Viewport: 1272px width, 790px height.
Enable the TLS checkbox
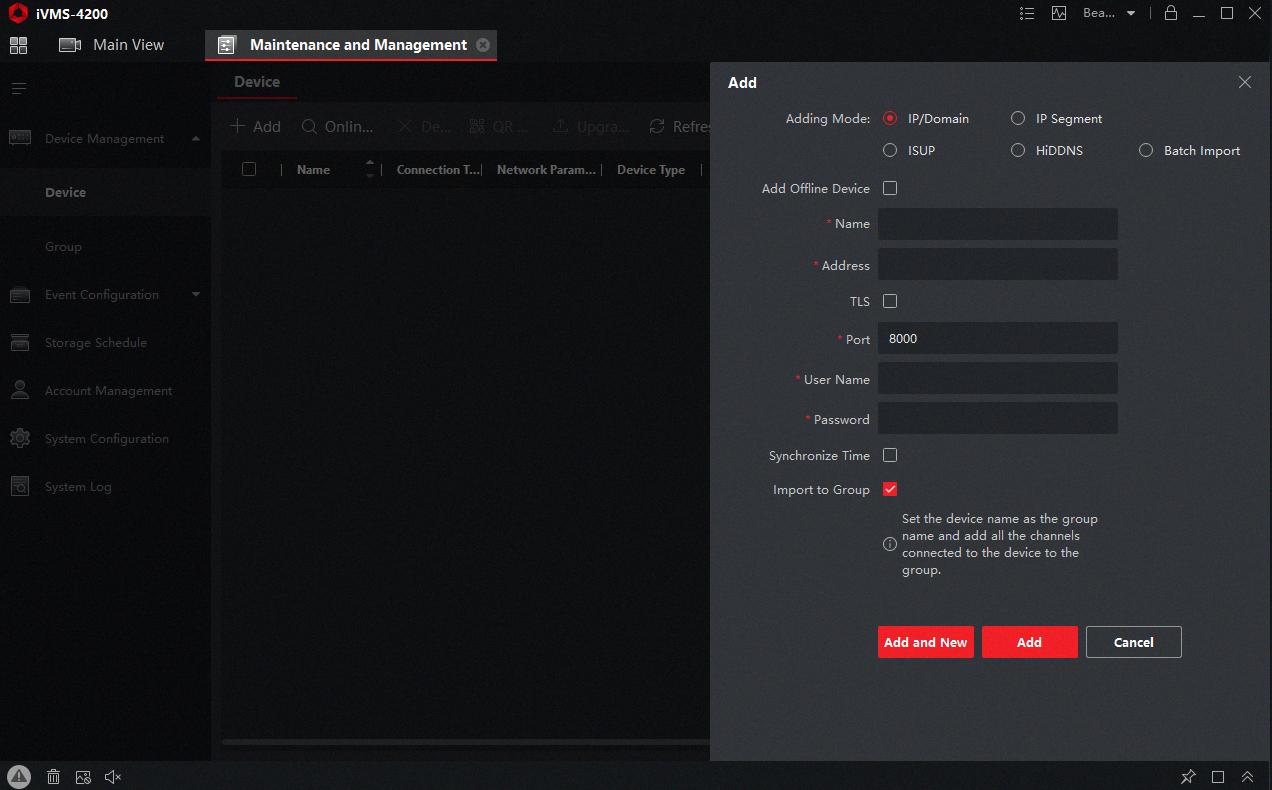890,301
